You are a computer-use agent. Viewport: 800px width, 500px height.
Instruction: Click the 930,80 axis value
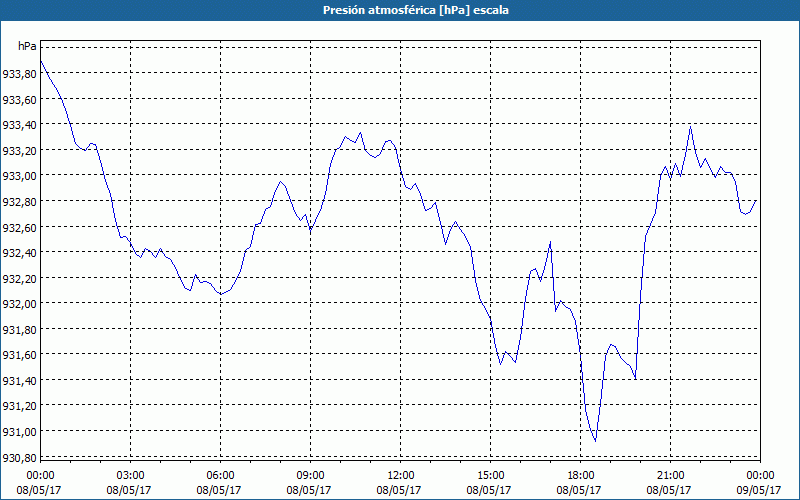(19, 458)
